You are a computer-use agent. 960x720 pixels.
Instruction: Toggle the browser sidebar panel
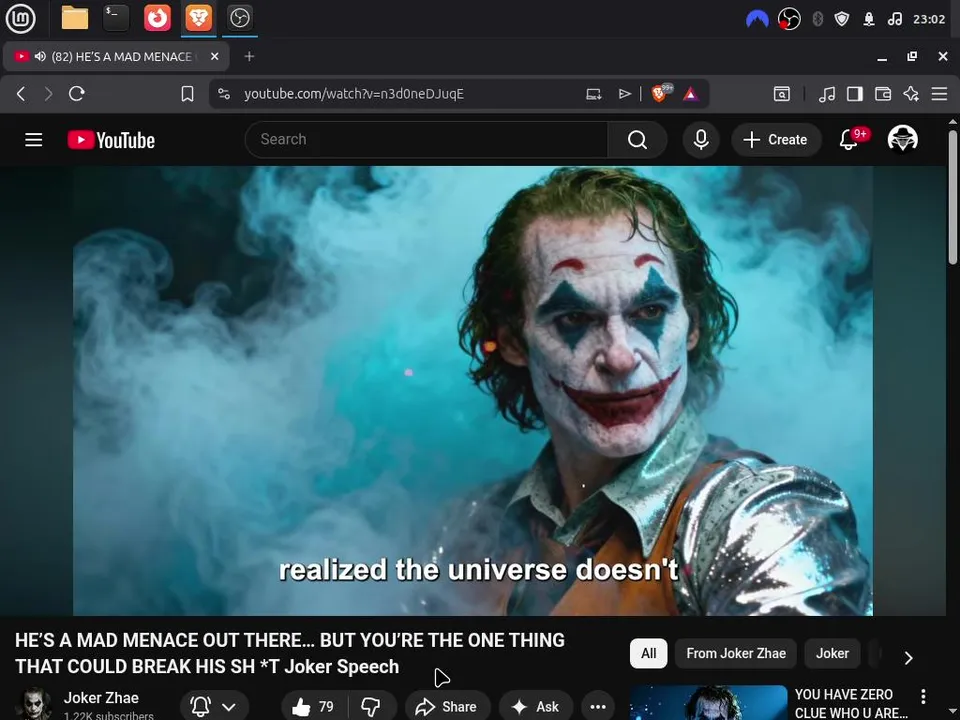pyautogui.click(x=855, y=94)
